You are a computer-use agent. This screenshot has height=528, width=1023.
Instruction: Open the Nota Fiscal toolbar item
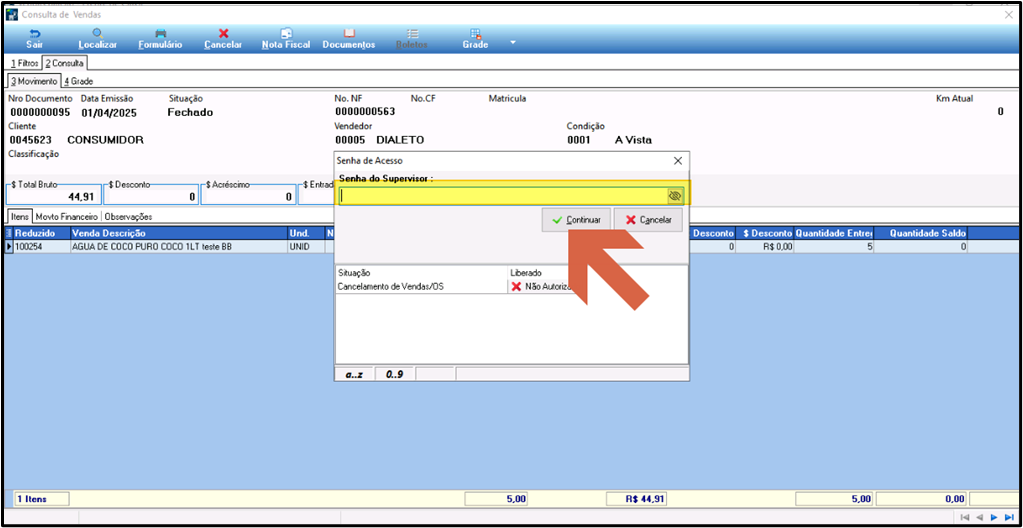tap(286, 39)
